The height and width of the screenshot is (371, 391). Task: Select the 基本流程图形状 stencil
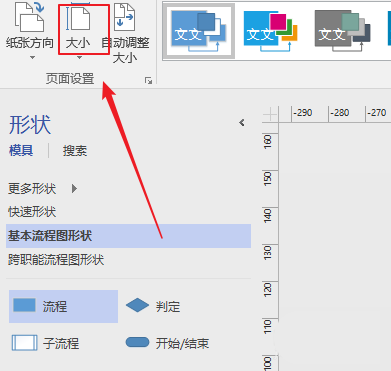128,236
